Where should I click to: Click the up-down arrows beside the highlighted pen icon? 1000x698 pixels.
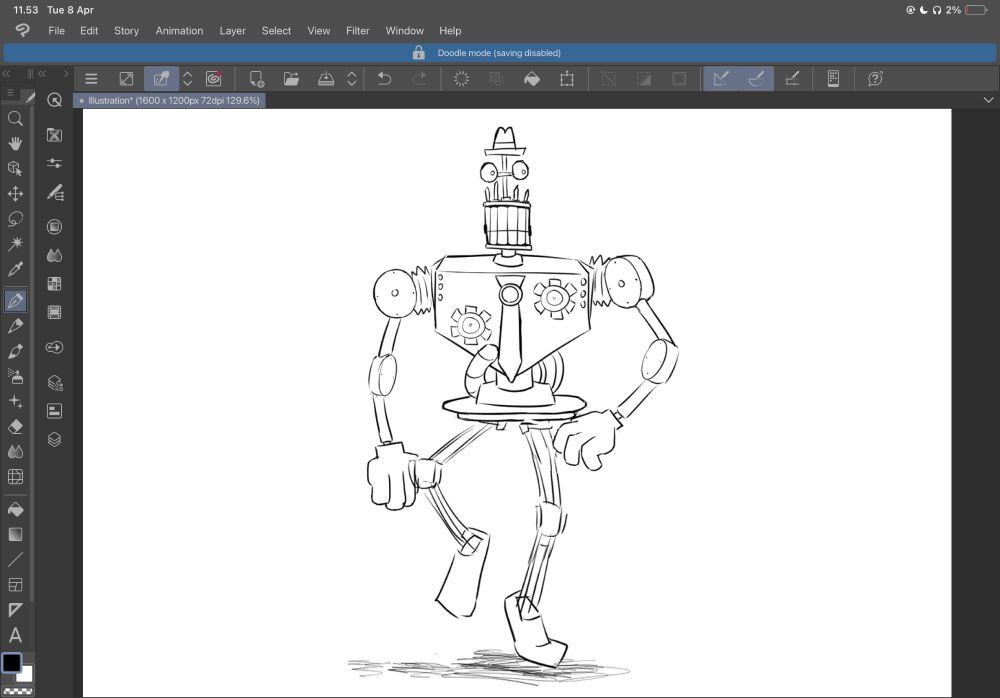point(188,78)
